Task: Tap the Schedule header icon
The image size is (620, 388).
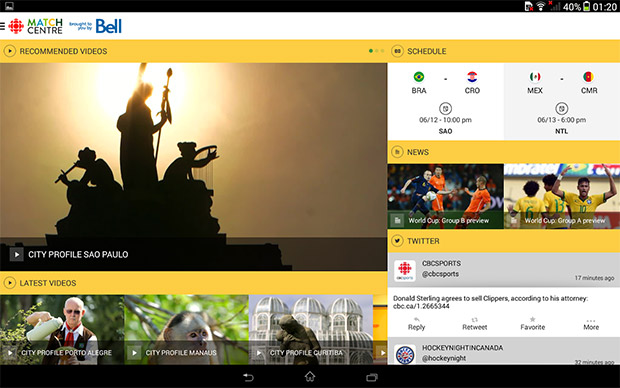Action: tap(397, 51)
